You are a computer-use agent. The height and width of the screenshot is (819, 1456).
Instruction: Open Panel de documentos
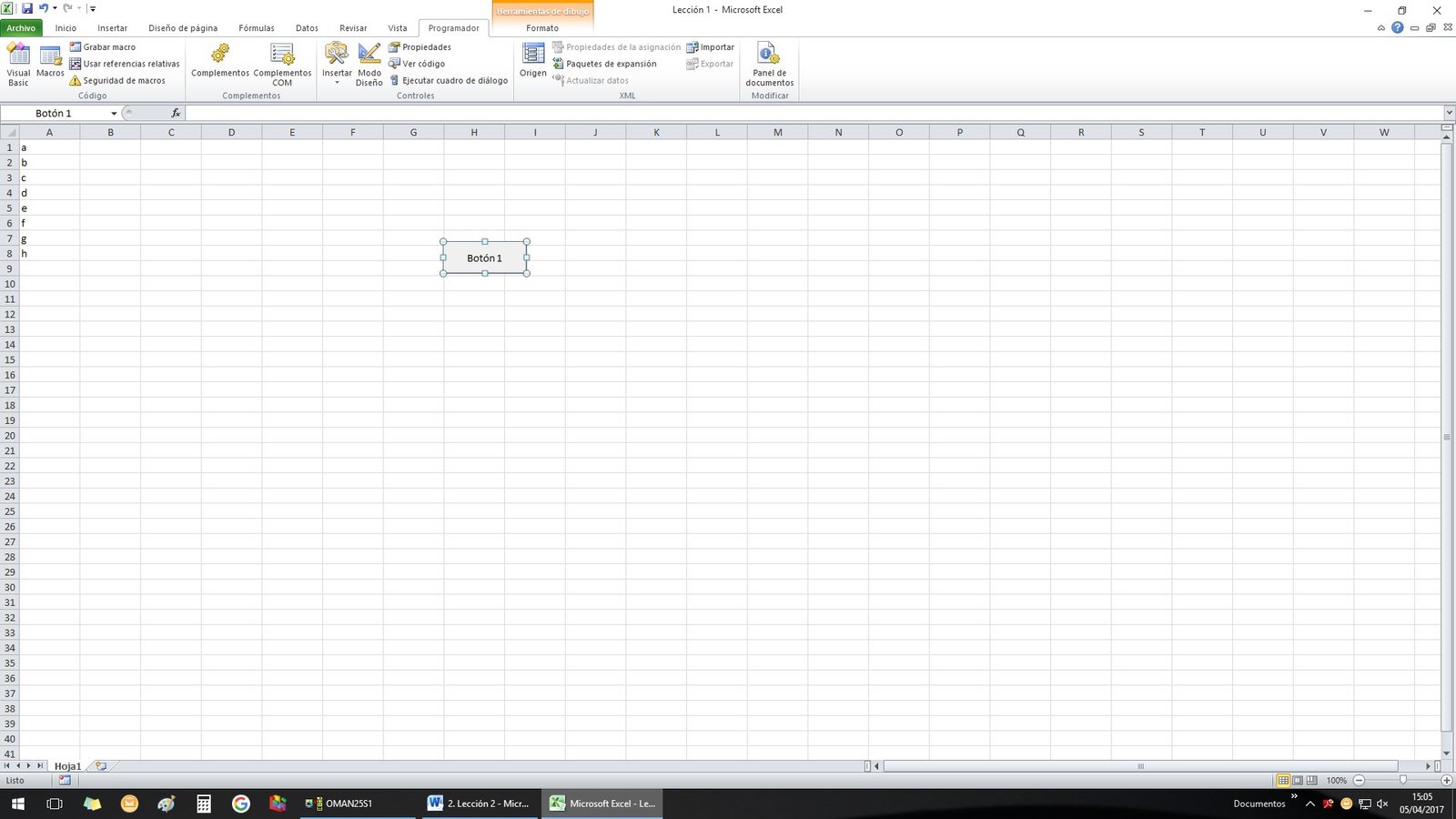770,64
